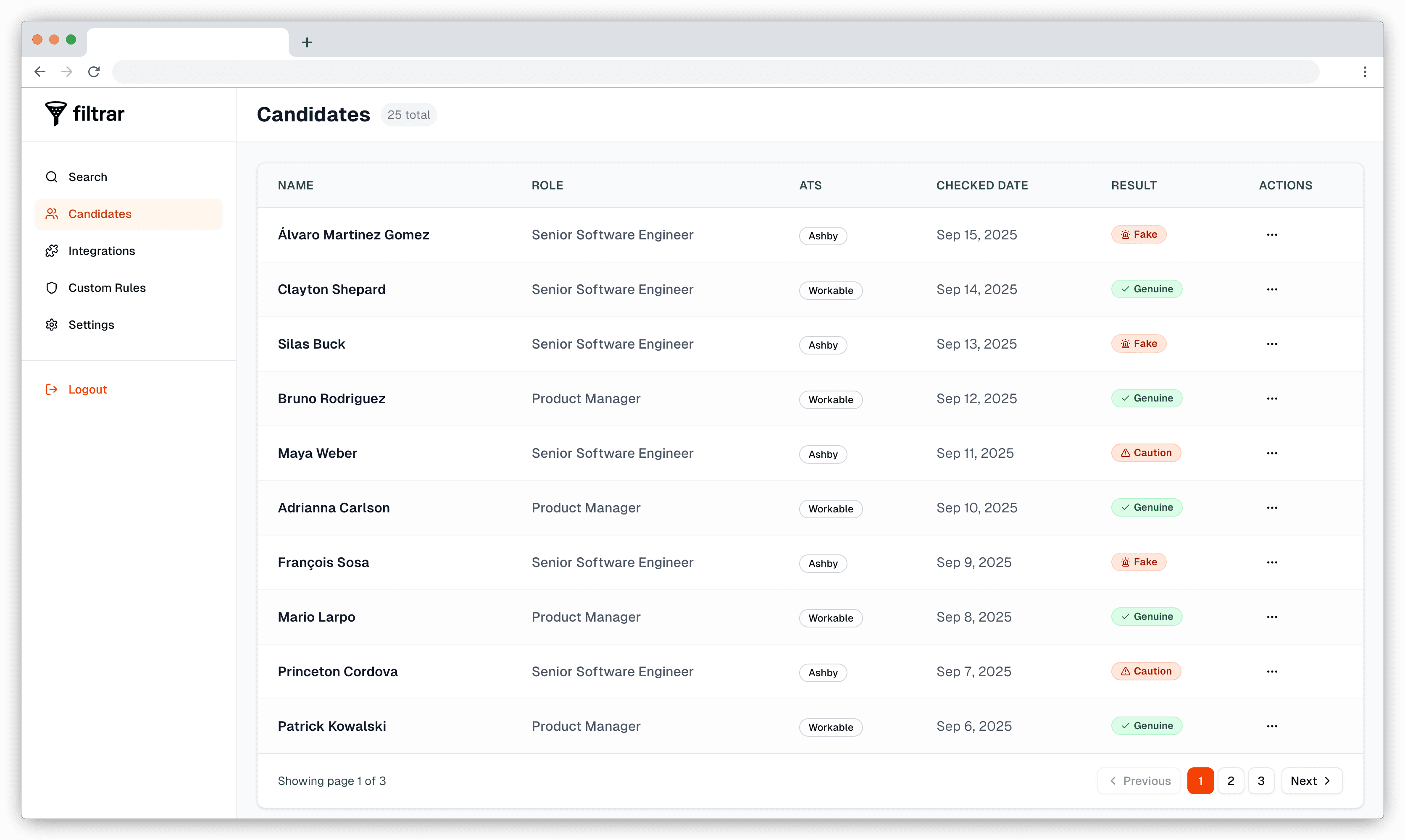Go back in browser history
Viewport: 1405px width, 840px height.
39,72
